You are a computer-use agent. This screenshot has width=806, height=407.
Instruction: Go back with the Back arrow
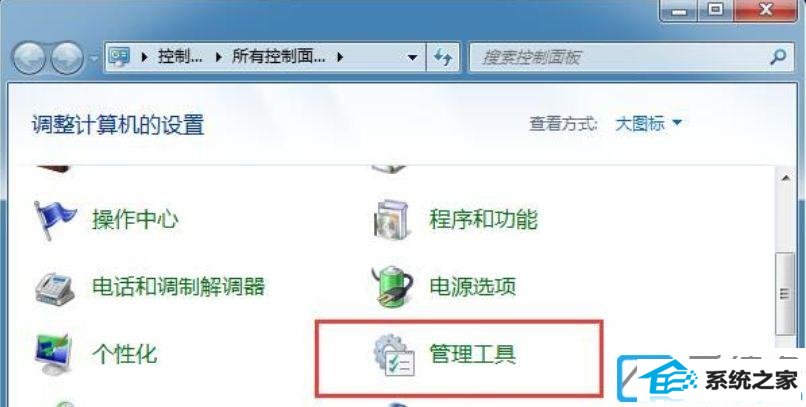click(28, 58)
